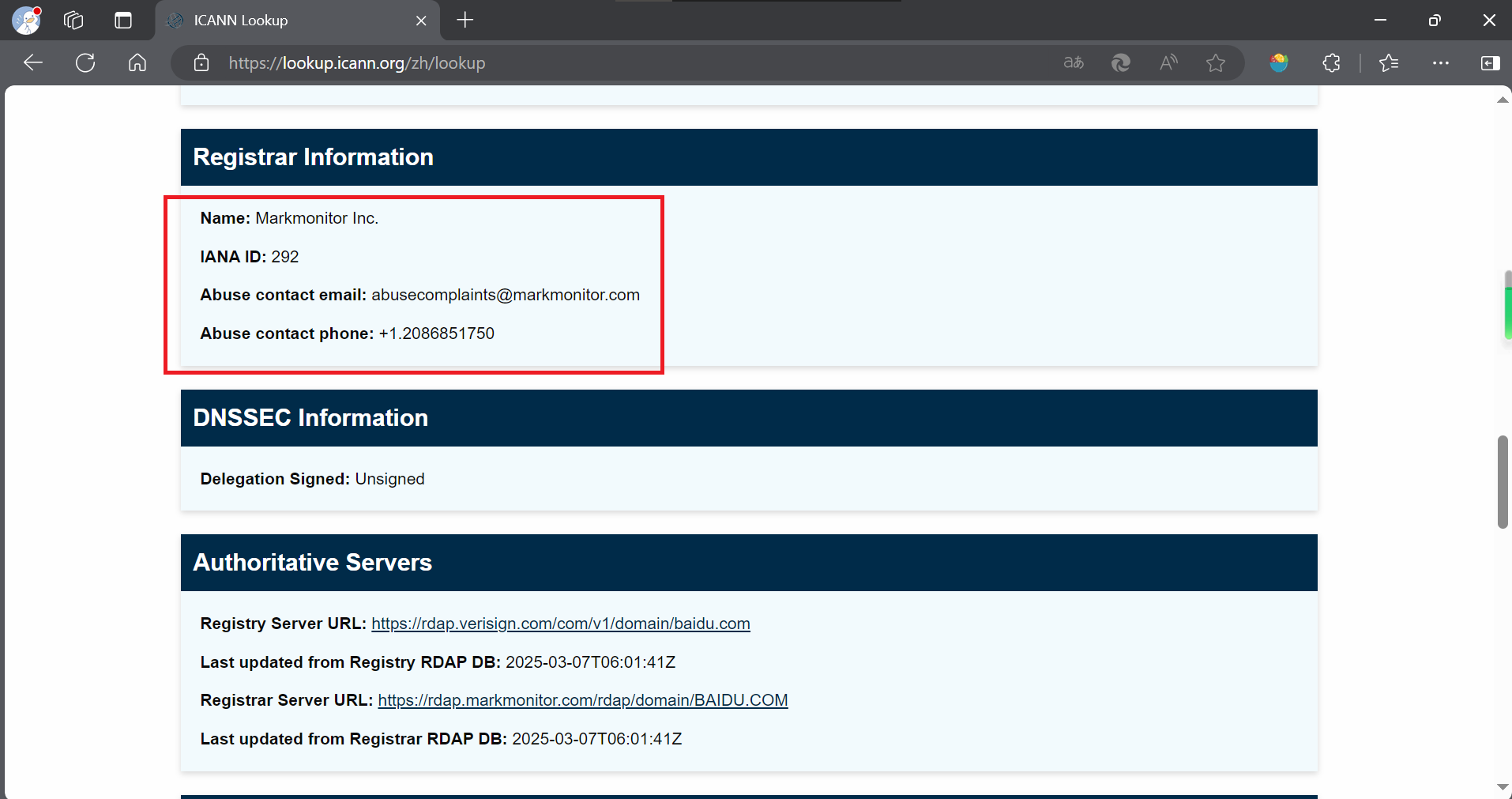Open the browser profile avatar
This screenshot has height=799, width=1512.
click(x=27, y=21)
